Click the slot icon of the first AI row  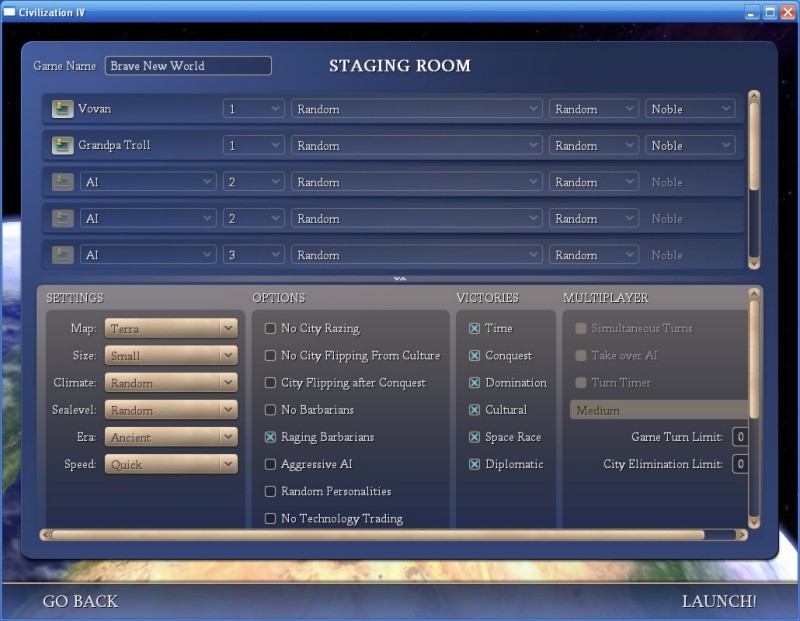pyautogui.click(x=62, y=182)
